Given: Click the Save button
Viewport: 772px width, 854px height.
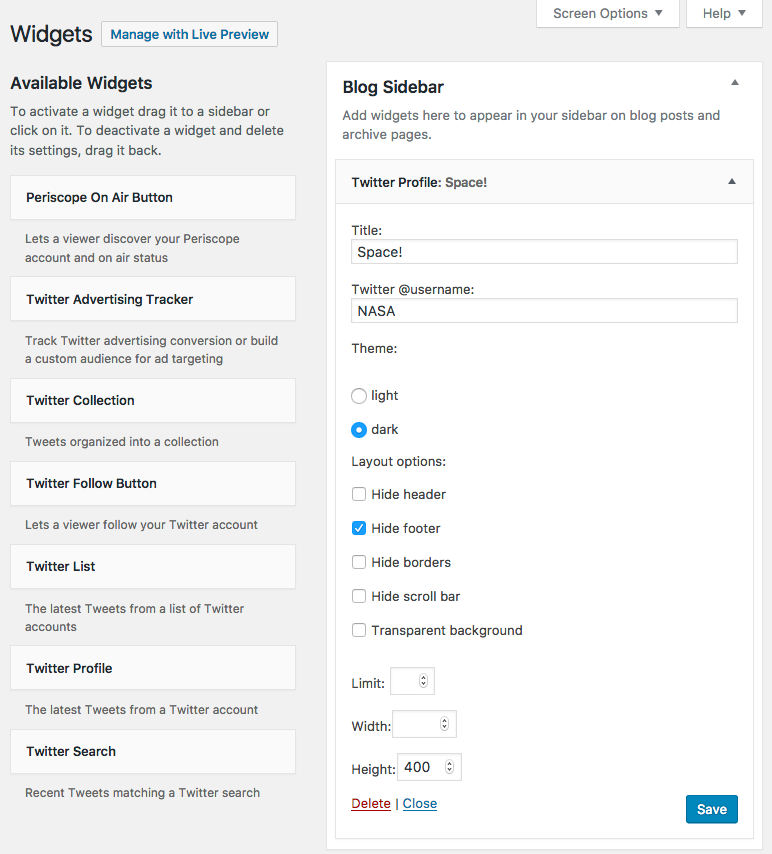Looking at the screenshot, I should [711, 809].
